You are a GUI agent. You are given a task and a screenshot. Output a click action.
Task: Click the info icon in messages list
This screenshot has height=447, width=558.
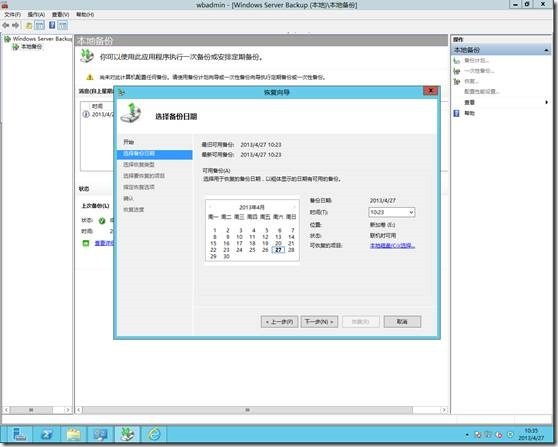86,114
